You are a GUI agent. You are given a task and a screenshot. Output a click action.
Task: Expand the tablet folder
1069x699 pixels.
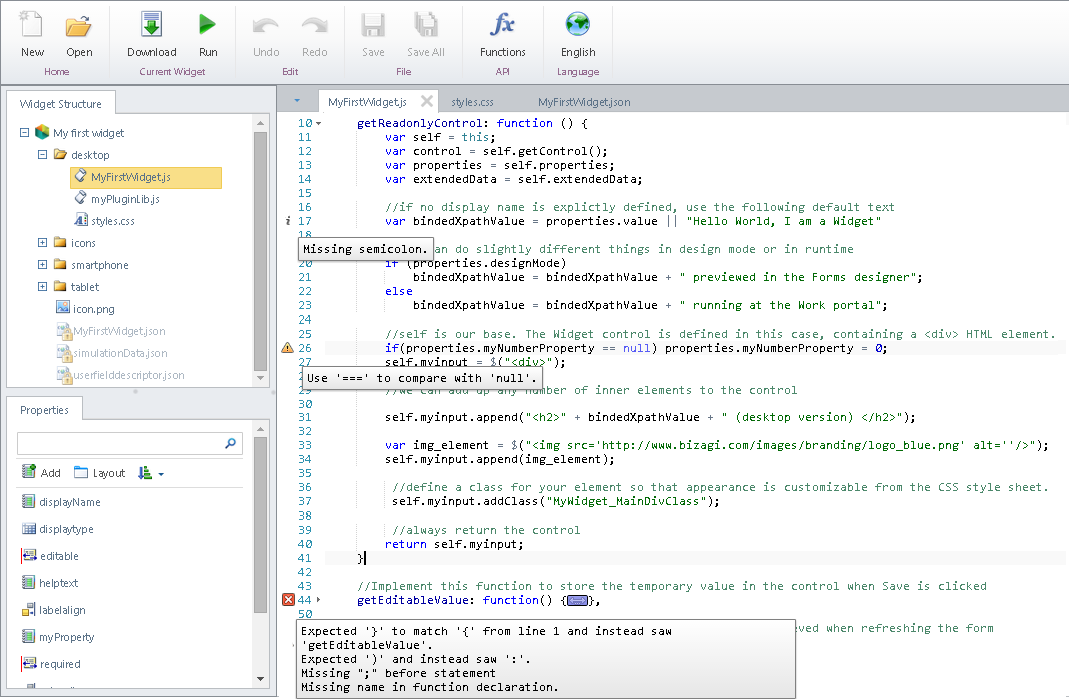tap(42, 286)
